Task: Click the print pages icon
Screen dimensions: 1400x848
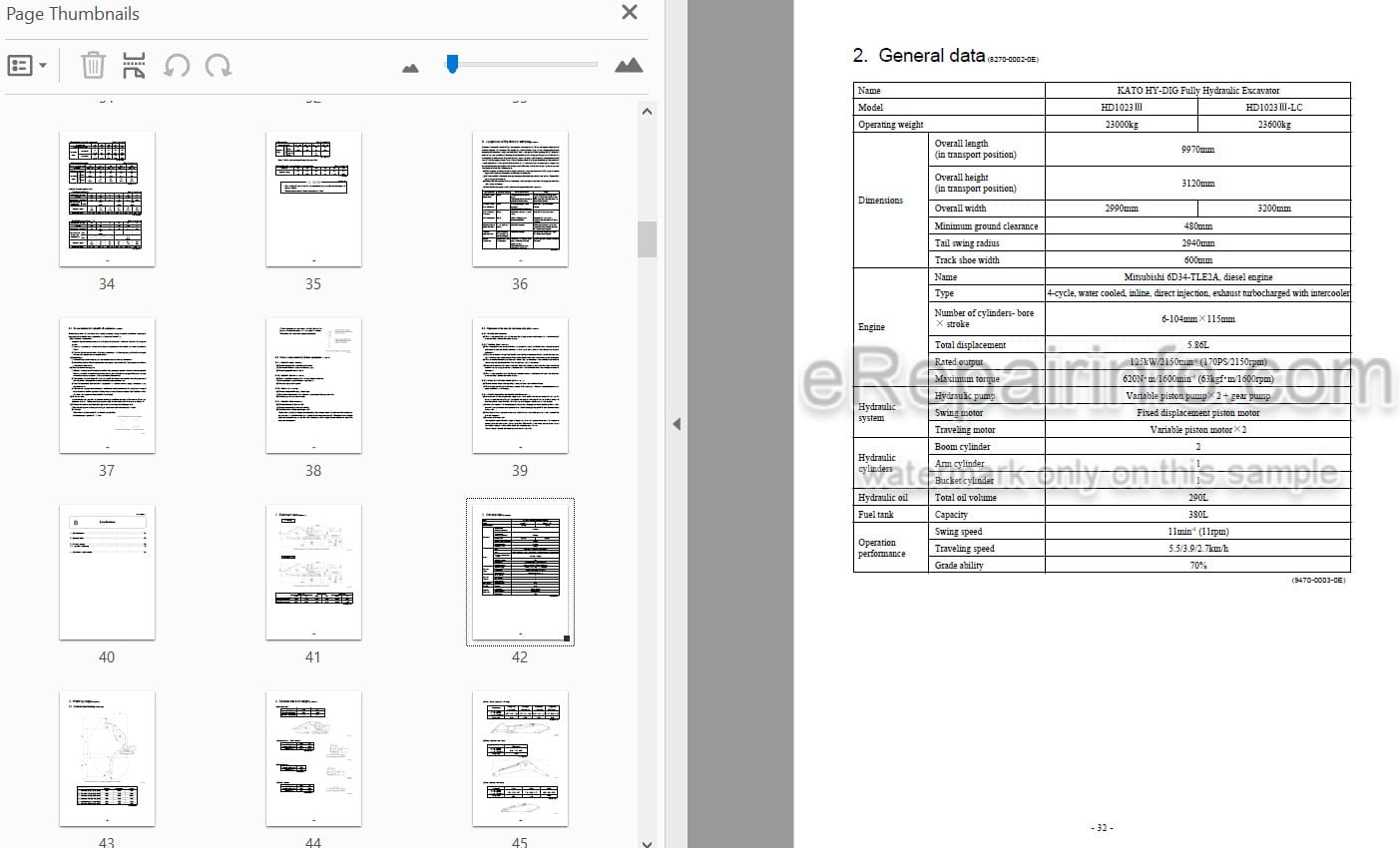Action: 134,66
